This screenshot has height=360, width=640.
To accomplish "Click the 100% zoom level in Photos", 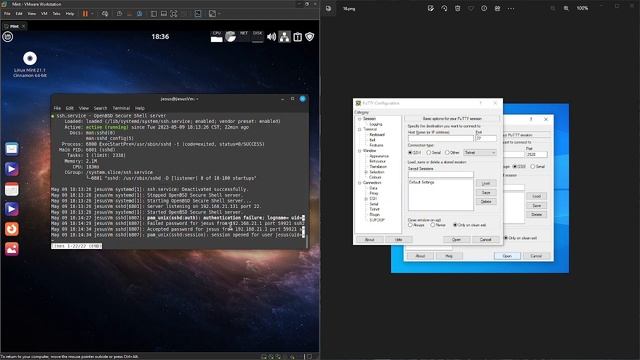I will 582,8.
